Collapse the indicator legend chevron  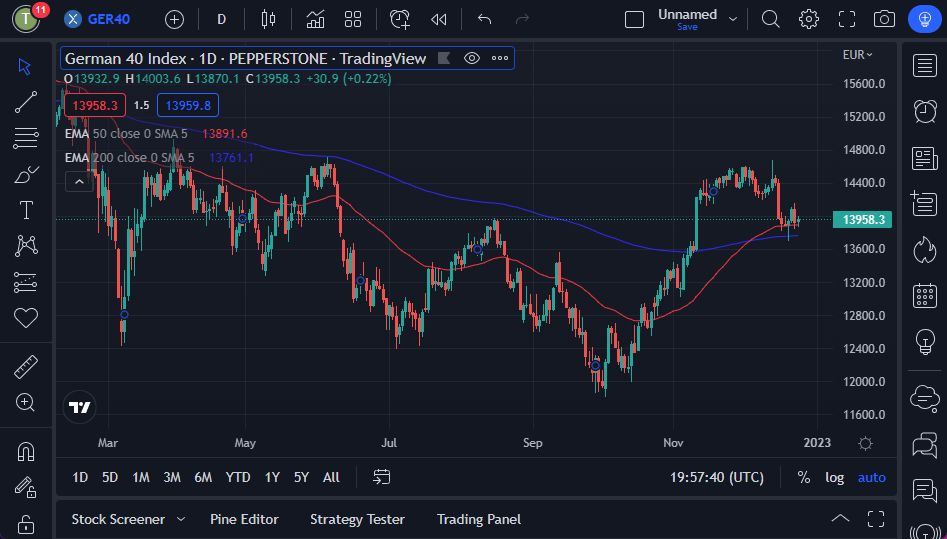tap(78, 181)
